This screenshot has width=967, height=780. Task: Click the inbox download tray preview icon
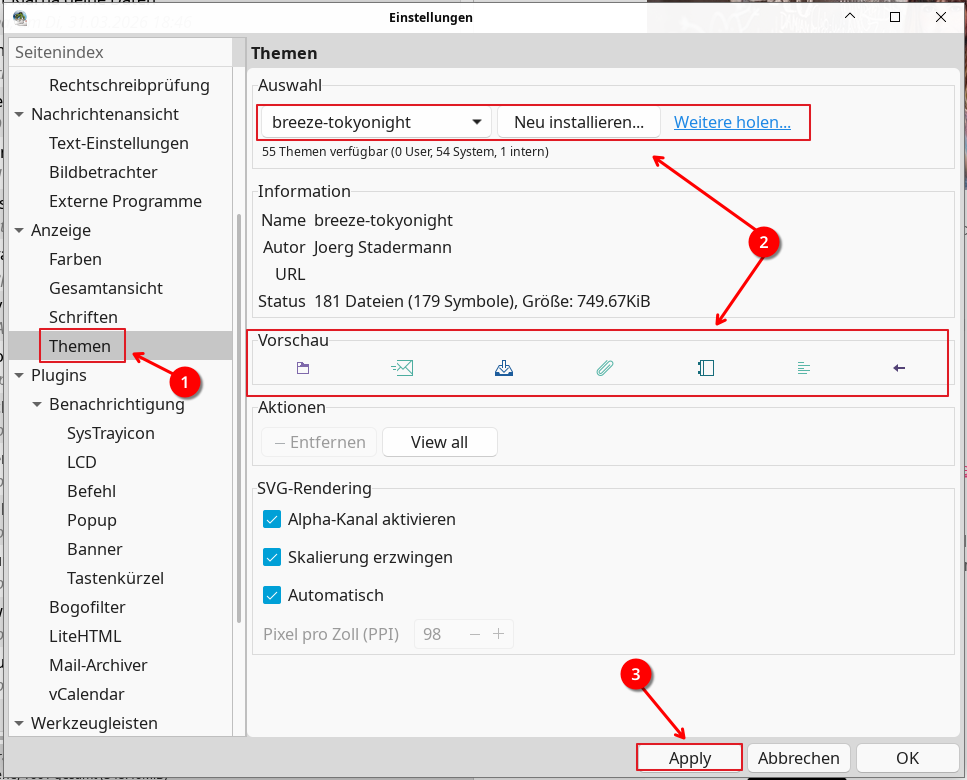[504, 368]
